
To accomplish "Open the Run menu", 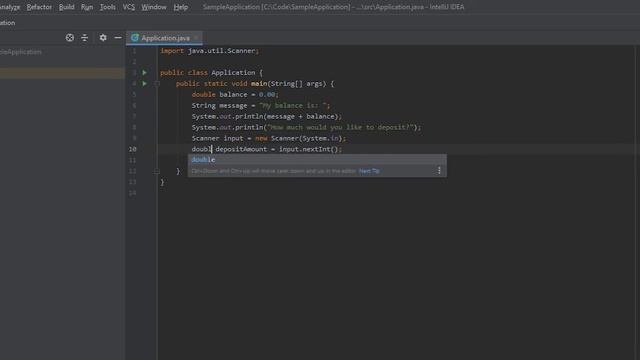I will (x=87, y=7).
